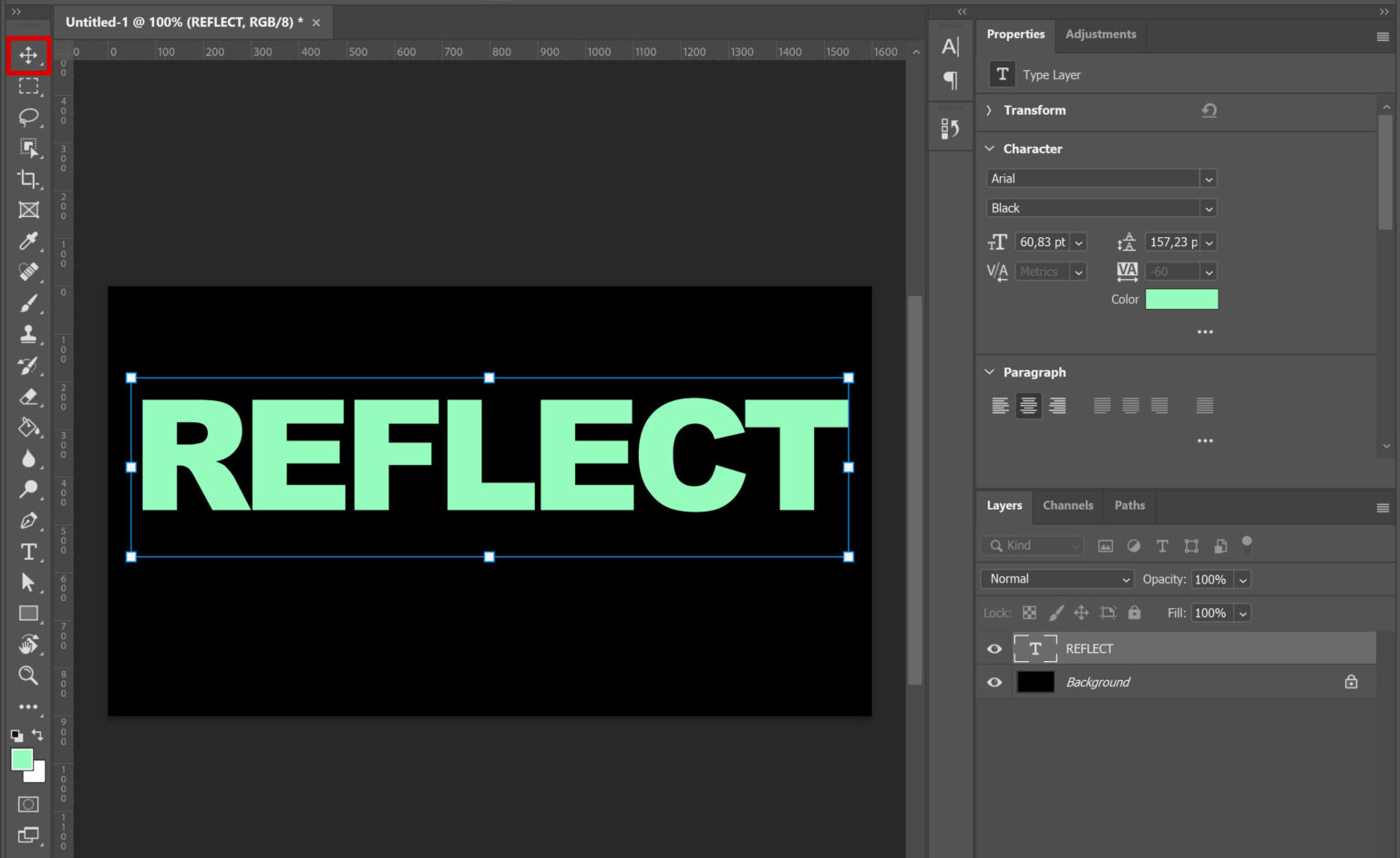
Task: Open the Arial font family dropdown
Action: [1209, 178]
